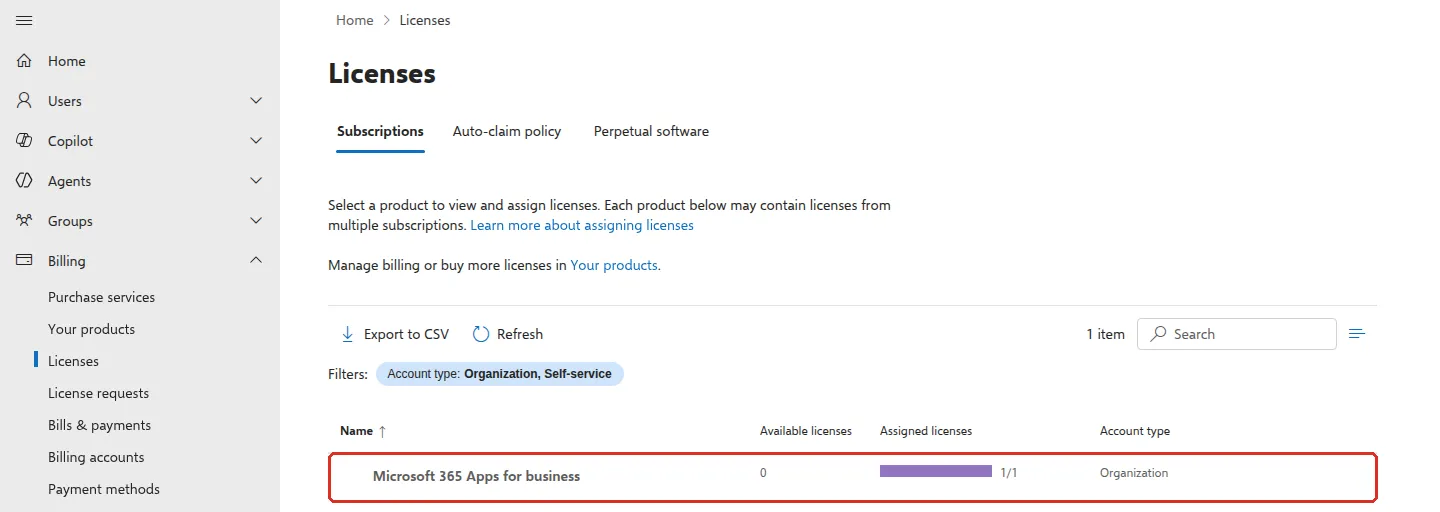Viewport: 1440px width, 512px height.
Task: Open Microsoft 365 Apps for business product
Action: click(x=476, y=476)
